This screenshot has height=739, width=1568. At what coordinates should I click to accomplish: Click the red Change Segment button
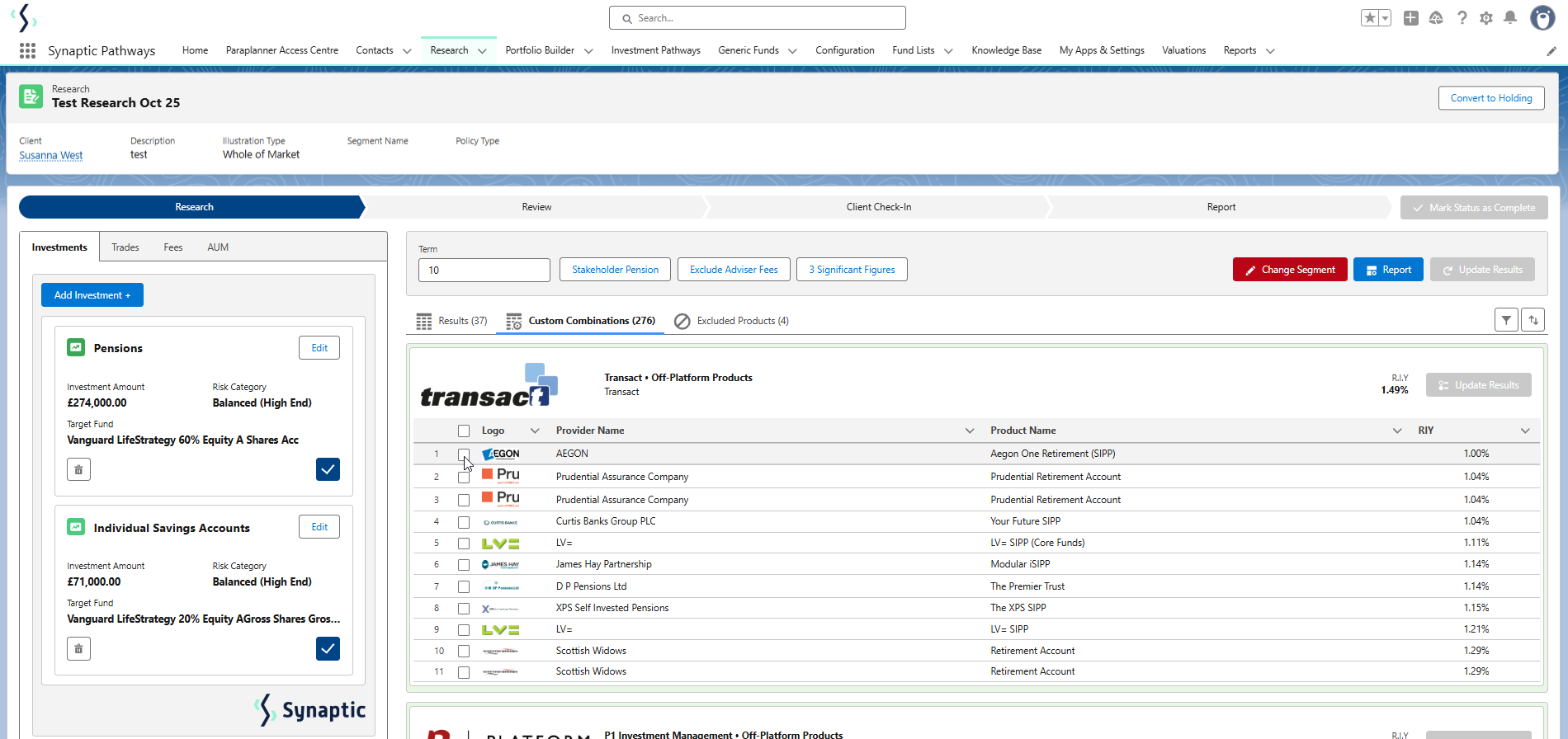click(x=1290, y=270)
